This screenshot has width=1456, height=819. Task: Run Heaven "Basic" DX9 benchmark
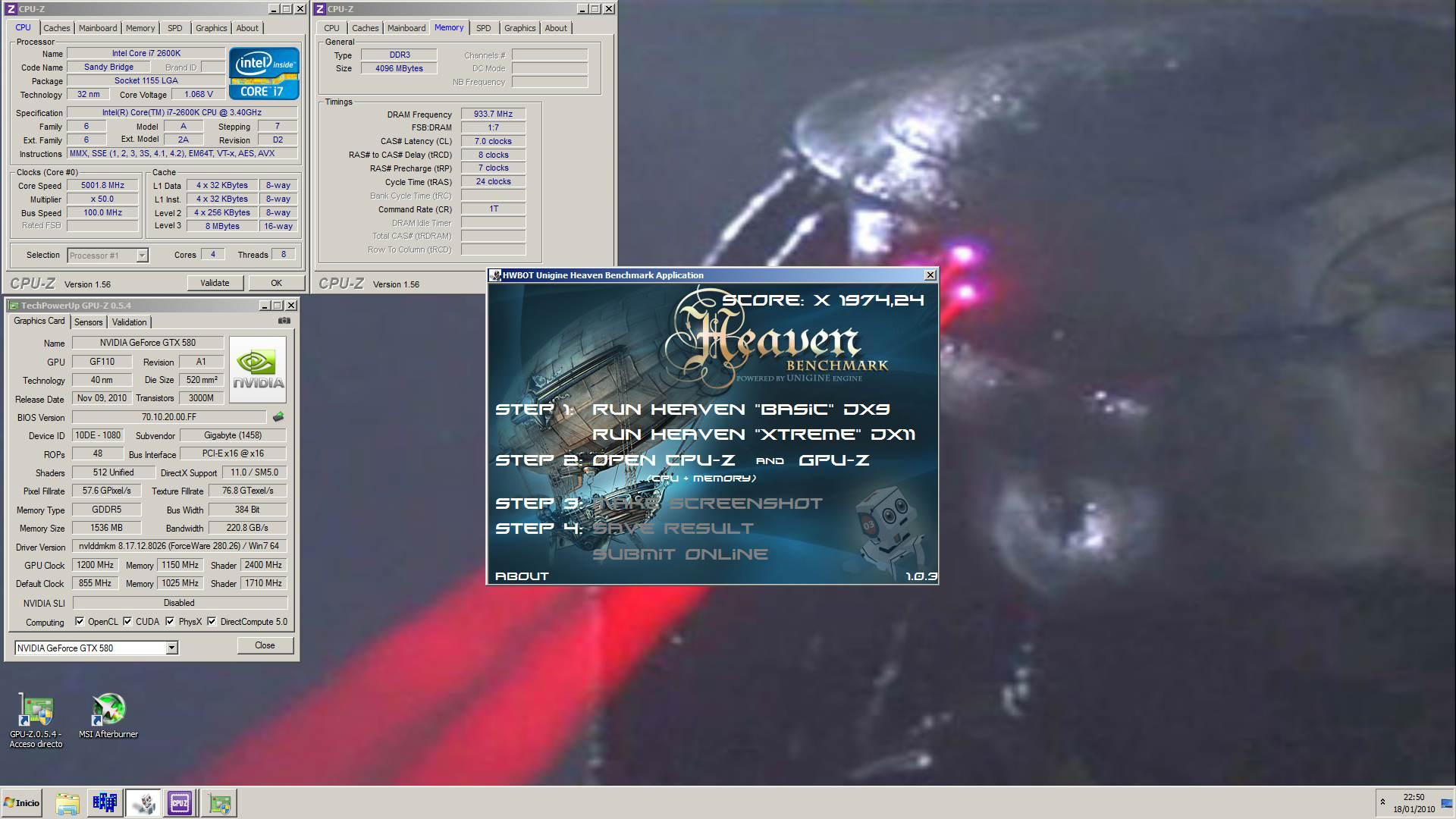pyautogui.click(x=740, y=409)
